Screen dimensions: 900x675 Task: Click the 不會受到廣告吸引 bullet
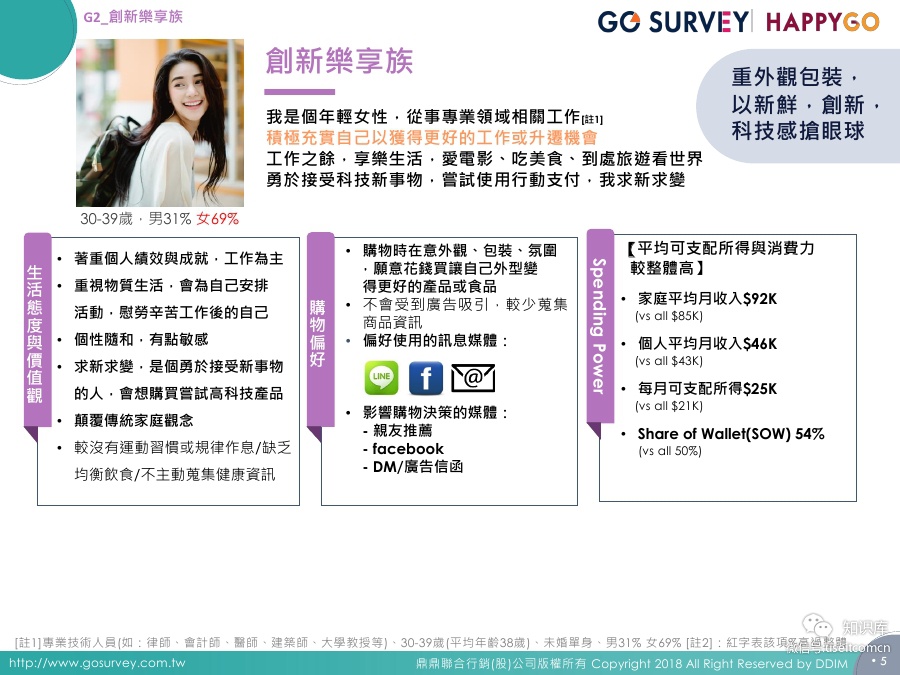465,313
